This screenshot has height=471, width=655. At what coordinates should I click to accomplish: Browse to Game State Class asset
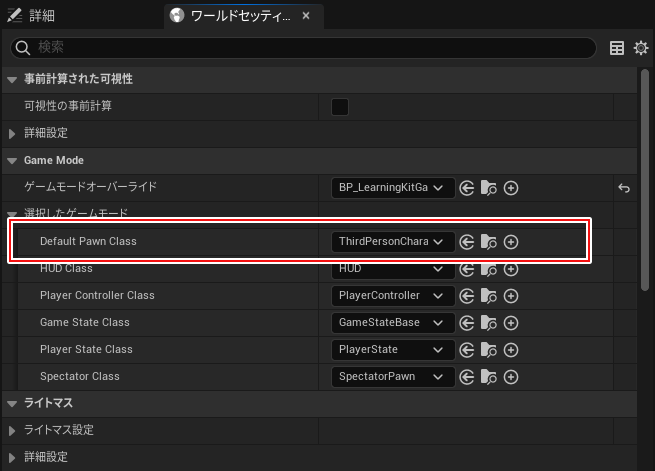coord(489,323)
